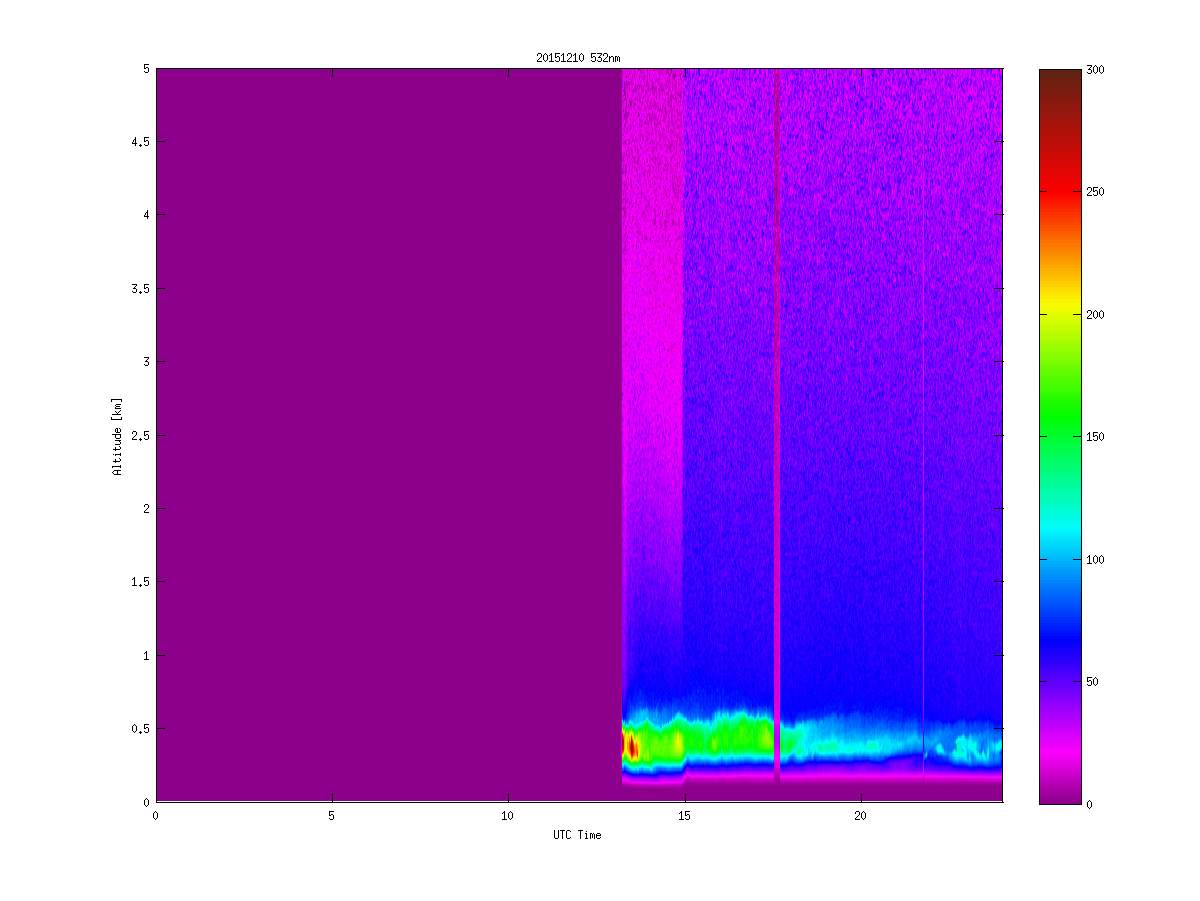The image size is (1200, 901).
Task: Click the y-axis tick label 4.5
Action: 139,142
